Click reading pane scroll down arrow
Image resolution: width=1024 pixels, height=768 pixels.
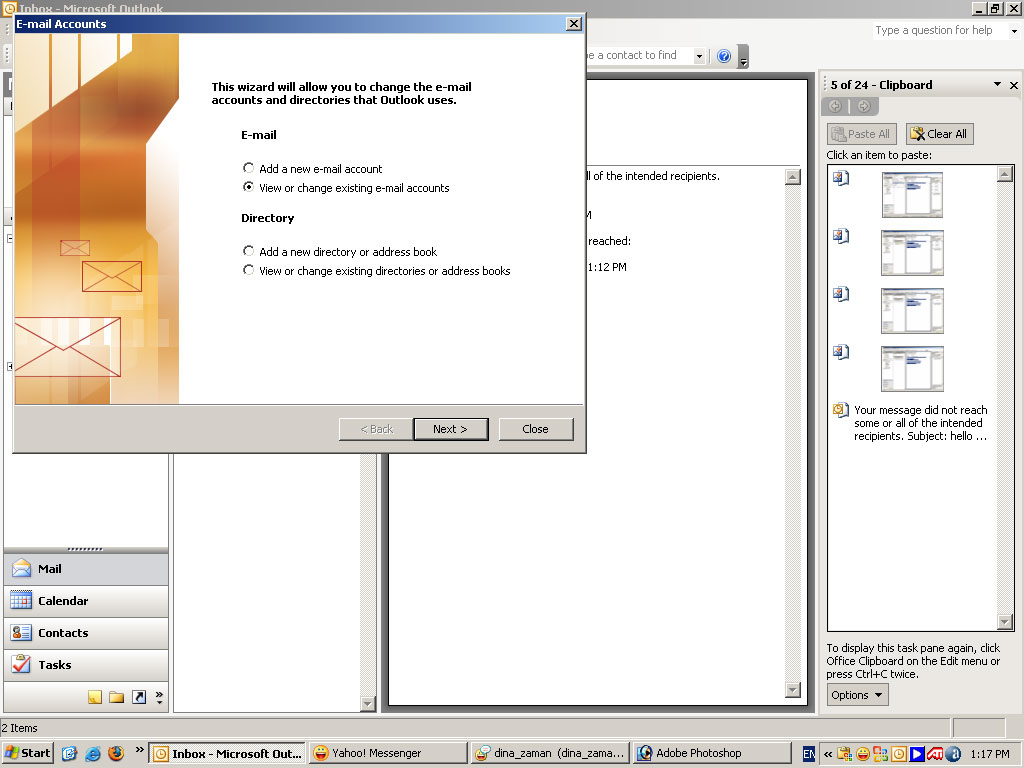click(x=793, y=690)
